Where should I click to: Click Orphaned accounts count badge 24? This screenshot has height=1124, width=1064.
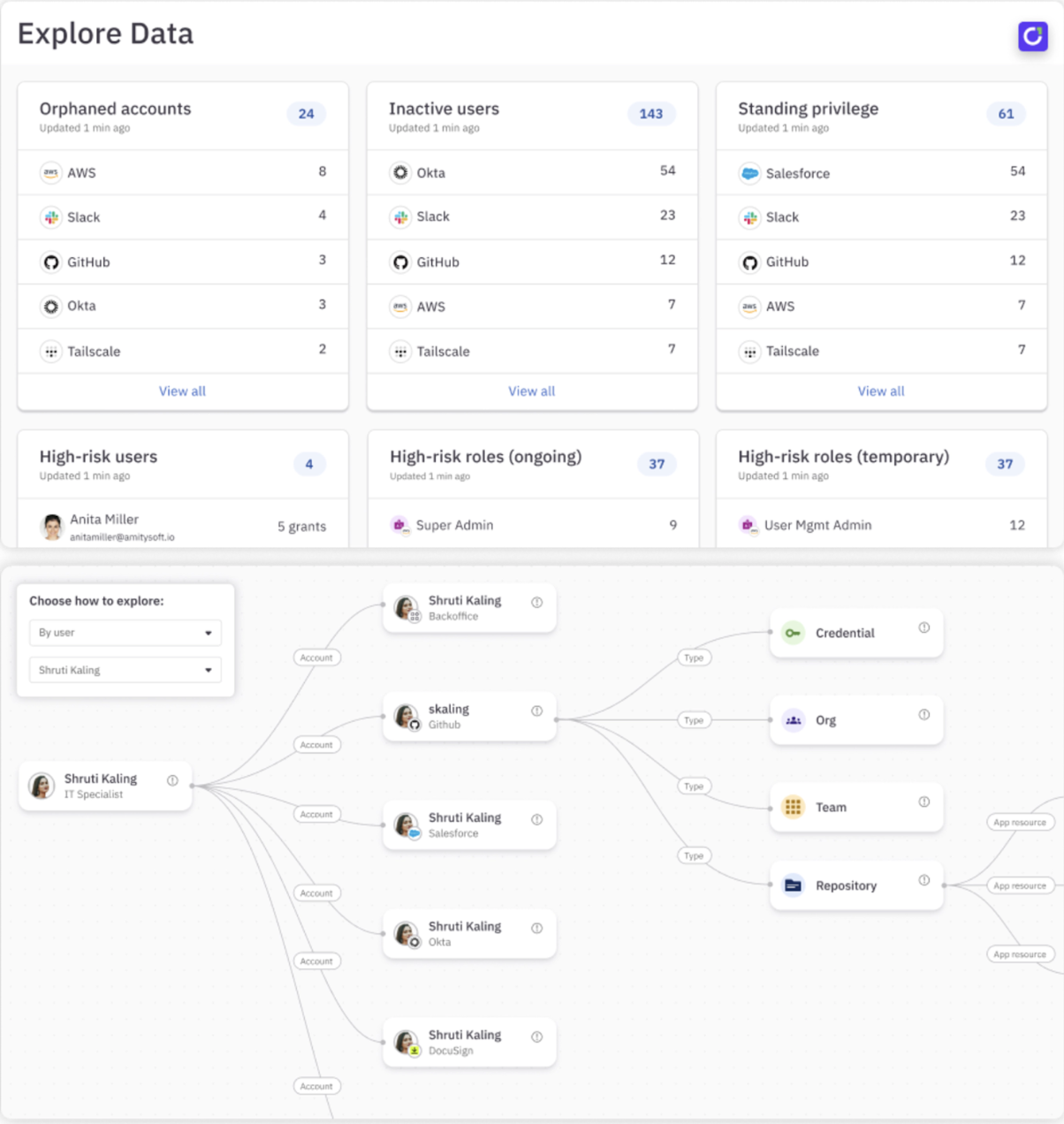point(306,114)
